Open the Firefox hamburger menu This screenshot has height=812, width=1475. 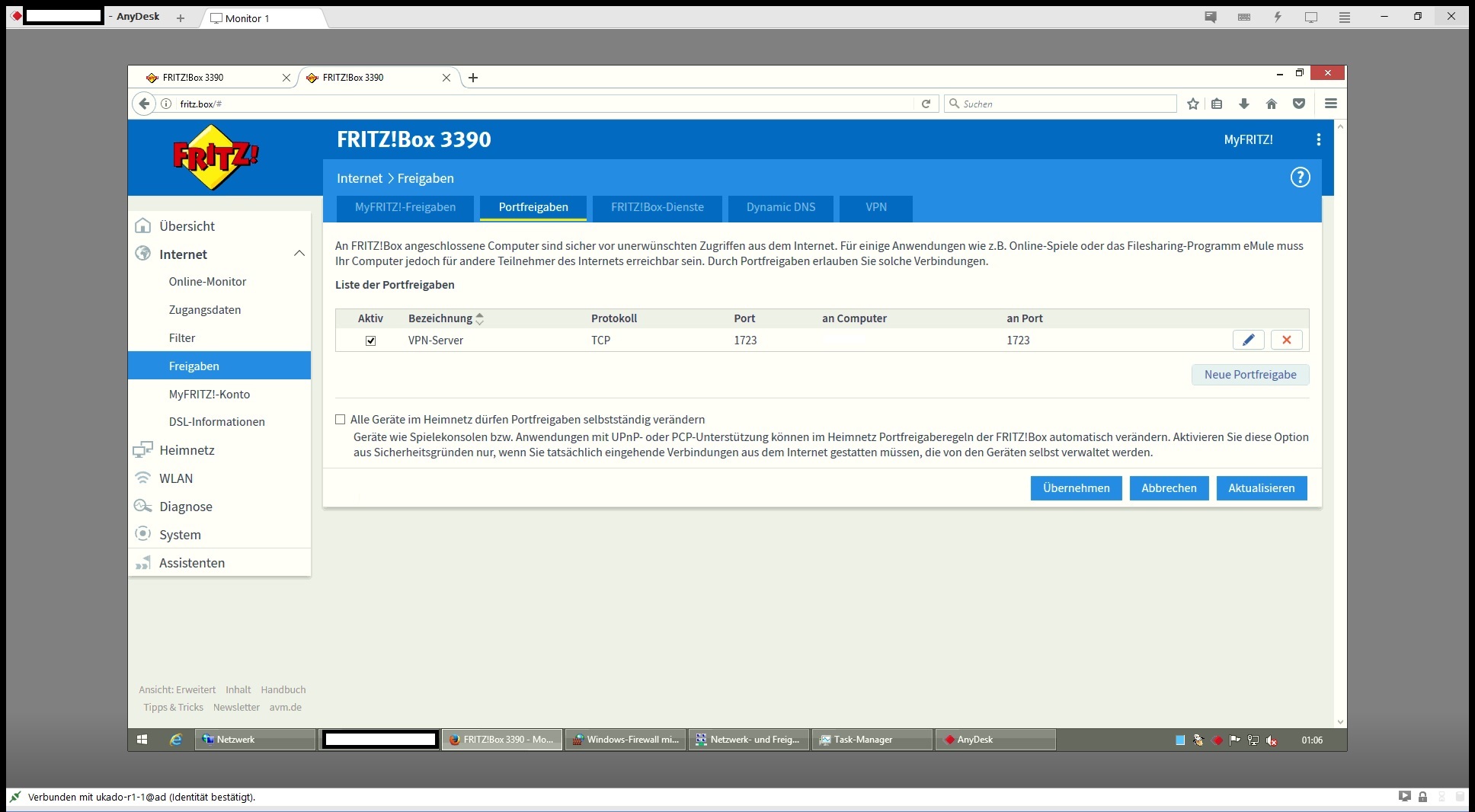coord(1331,104)
